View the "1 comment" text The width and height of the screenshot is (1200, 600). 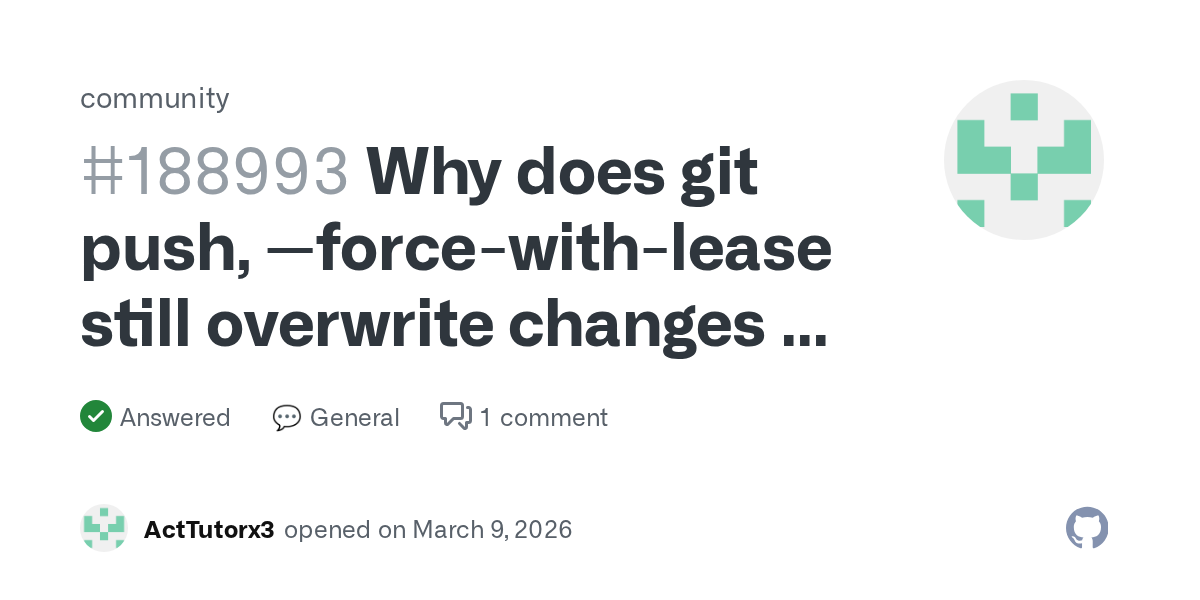[543, 417]
